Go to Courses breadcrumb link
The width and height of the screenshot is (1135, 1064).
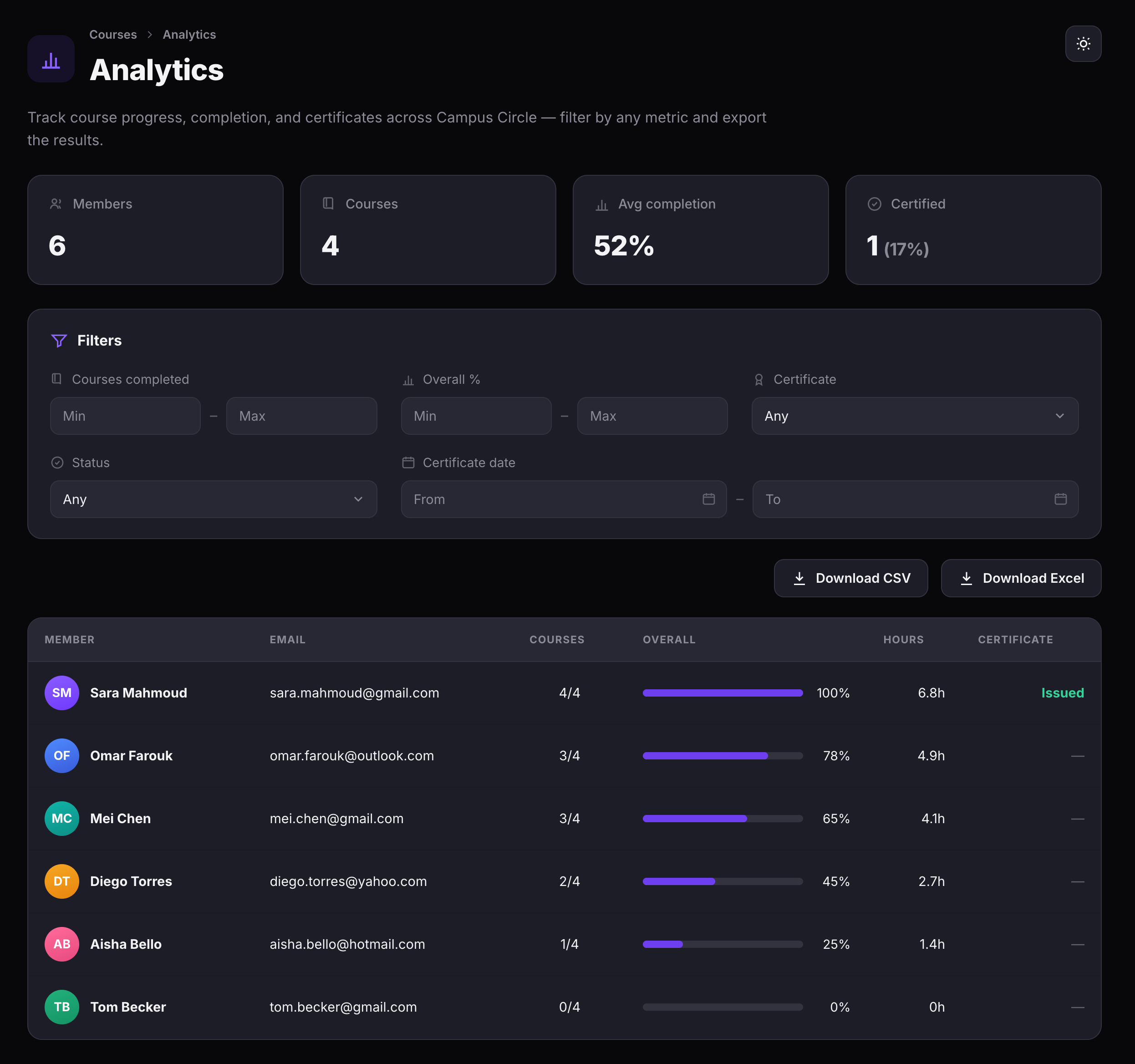(x=113, y=35)
